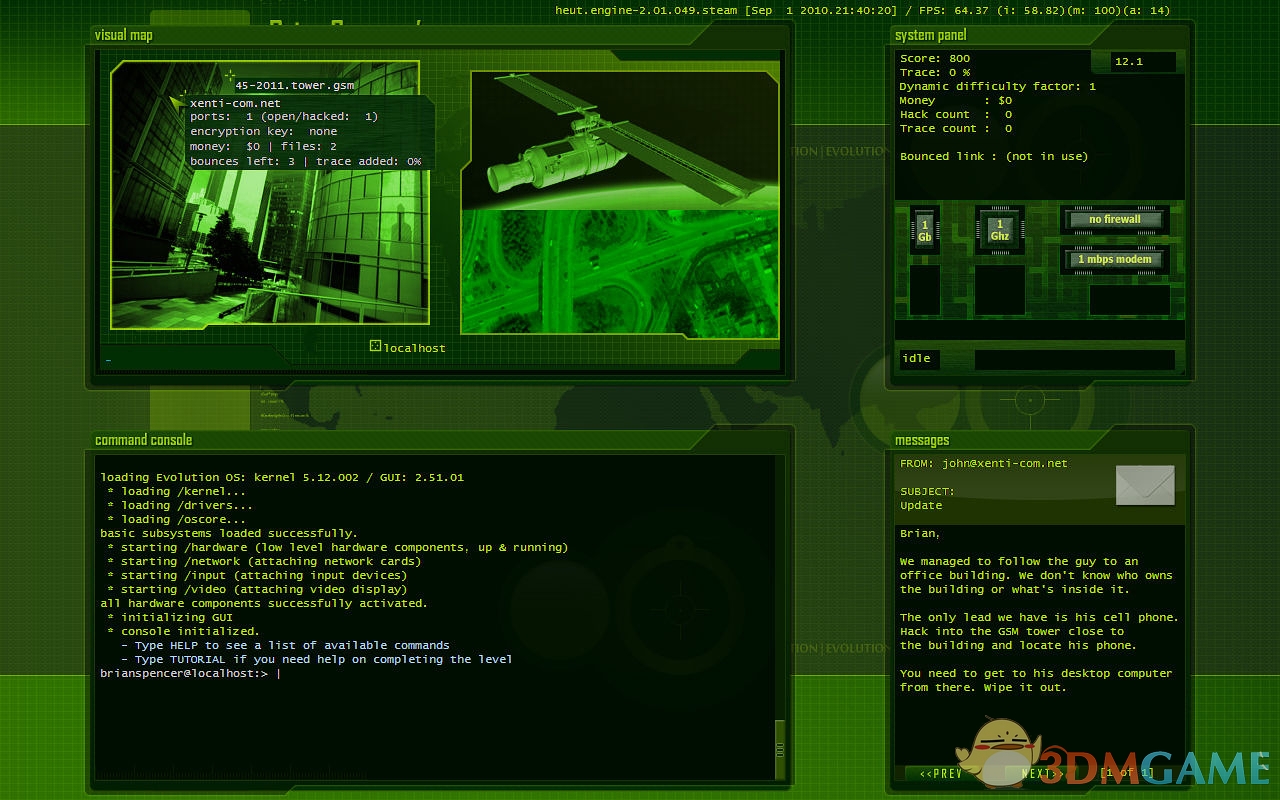The width and height of the screenshot is (1280, 800).
Task: Click the xenti-com.net server marker
Action: [180, 102]
